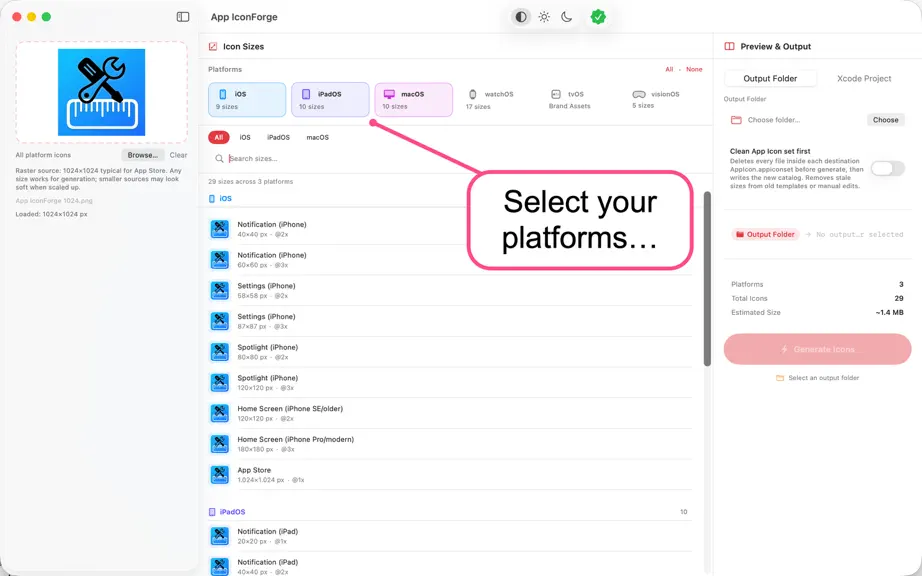Click icon for Home Screen (iPhone SE/older)

point(220,413)
